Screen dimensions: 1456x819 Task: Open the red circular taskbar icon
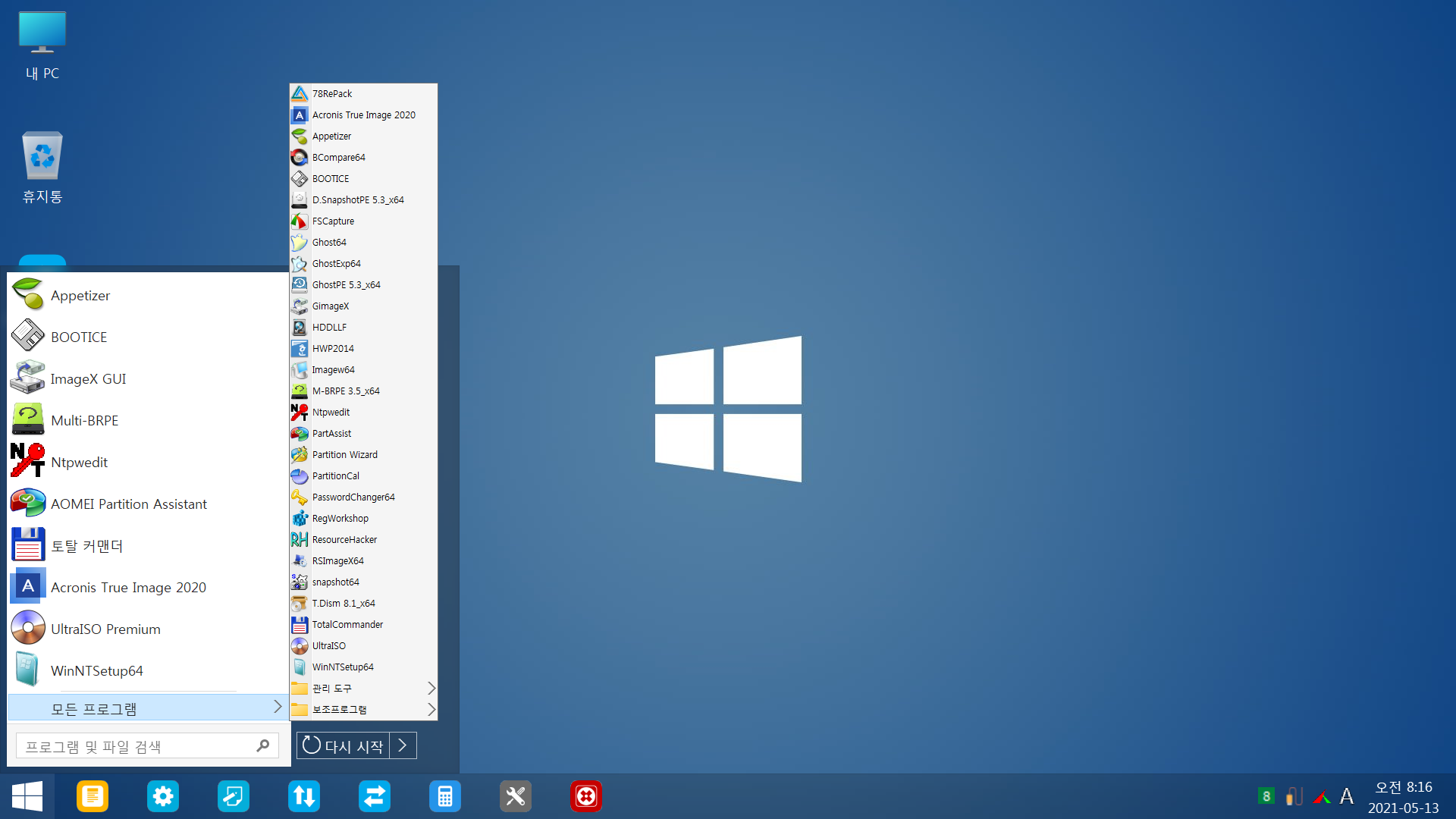pos(586,796)
